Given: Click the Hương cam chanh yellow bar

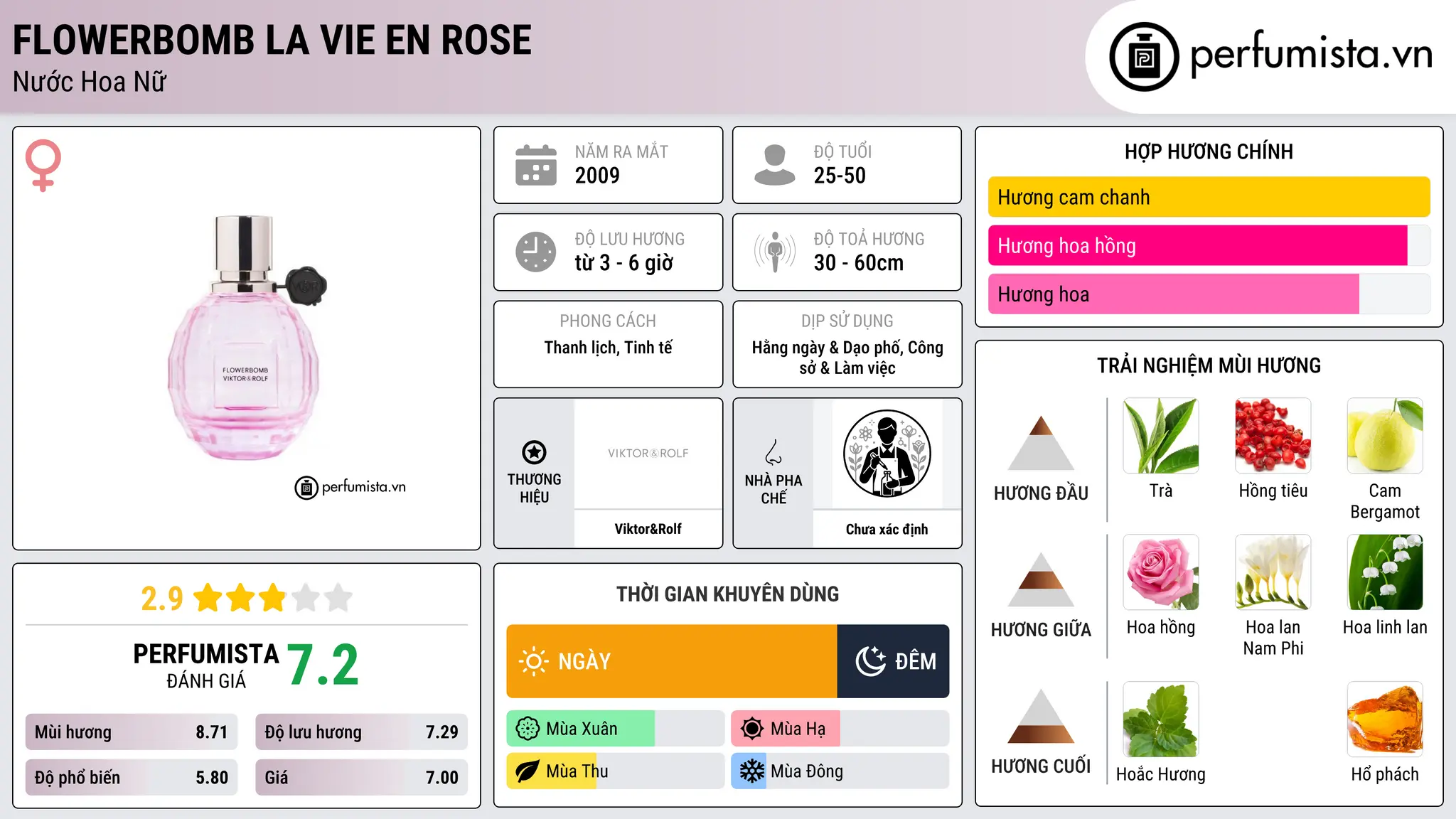Looking at the screenshot, I should [1209, 197].
